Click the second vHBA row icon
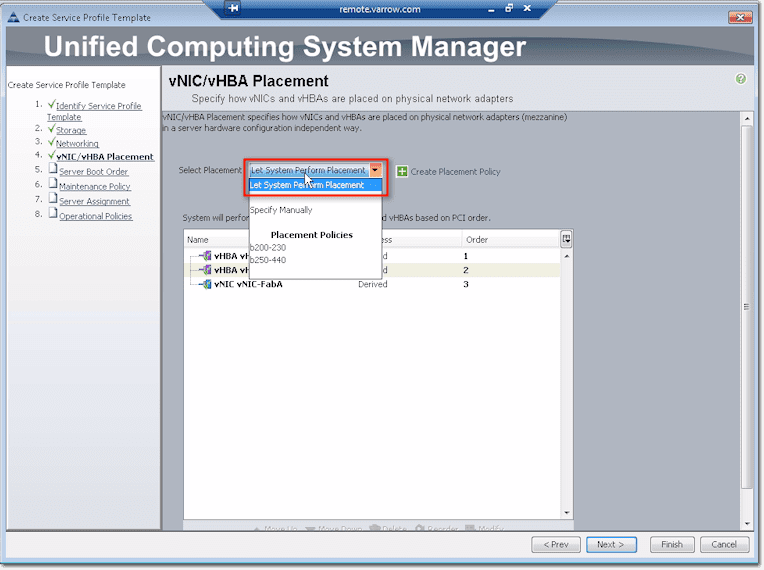This screenshot has height=570, width=764. (207, 270)
